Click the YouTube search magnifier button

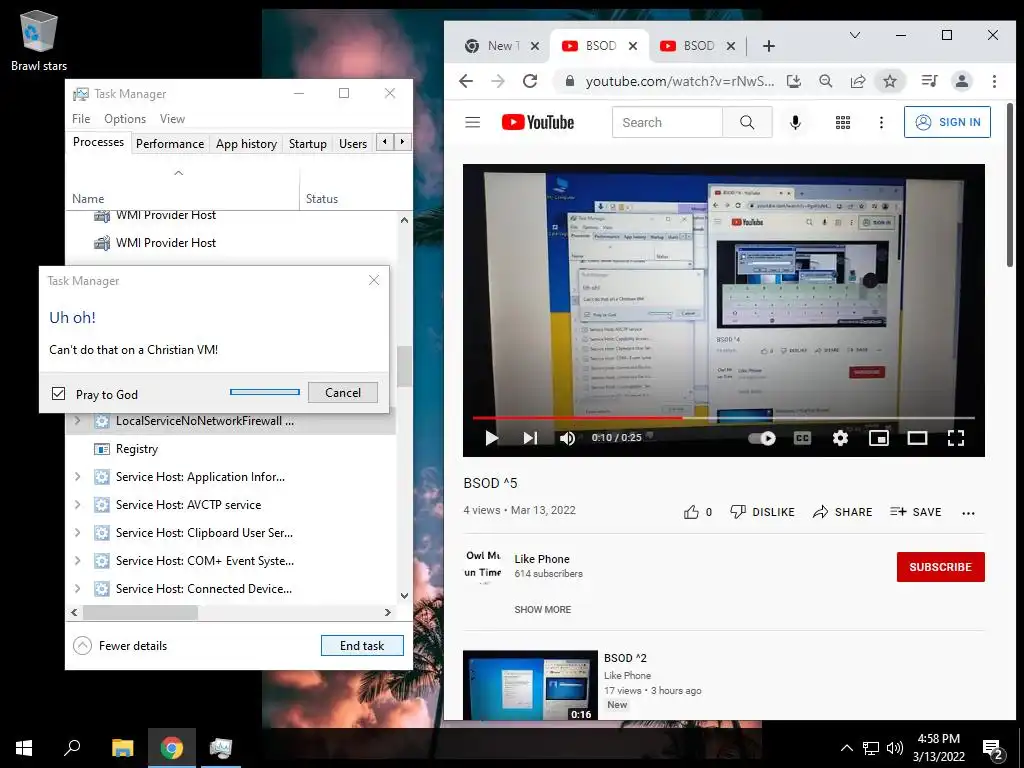(747, 122)
